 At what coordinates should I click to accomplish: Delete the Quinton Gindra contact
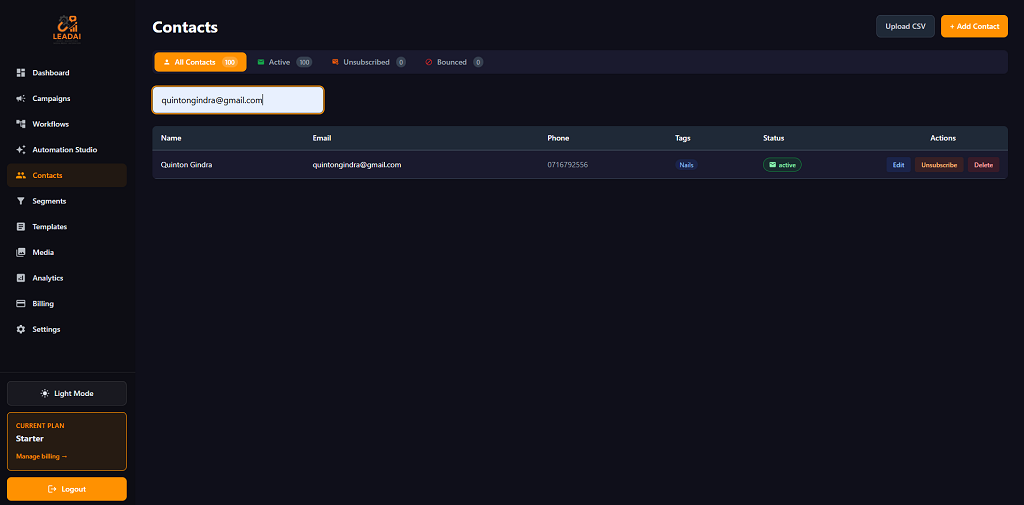983,165
